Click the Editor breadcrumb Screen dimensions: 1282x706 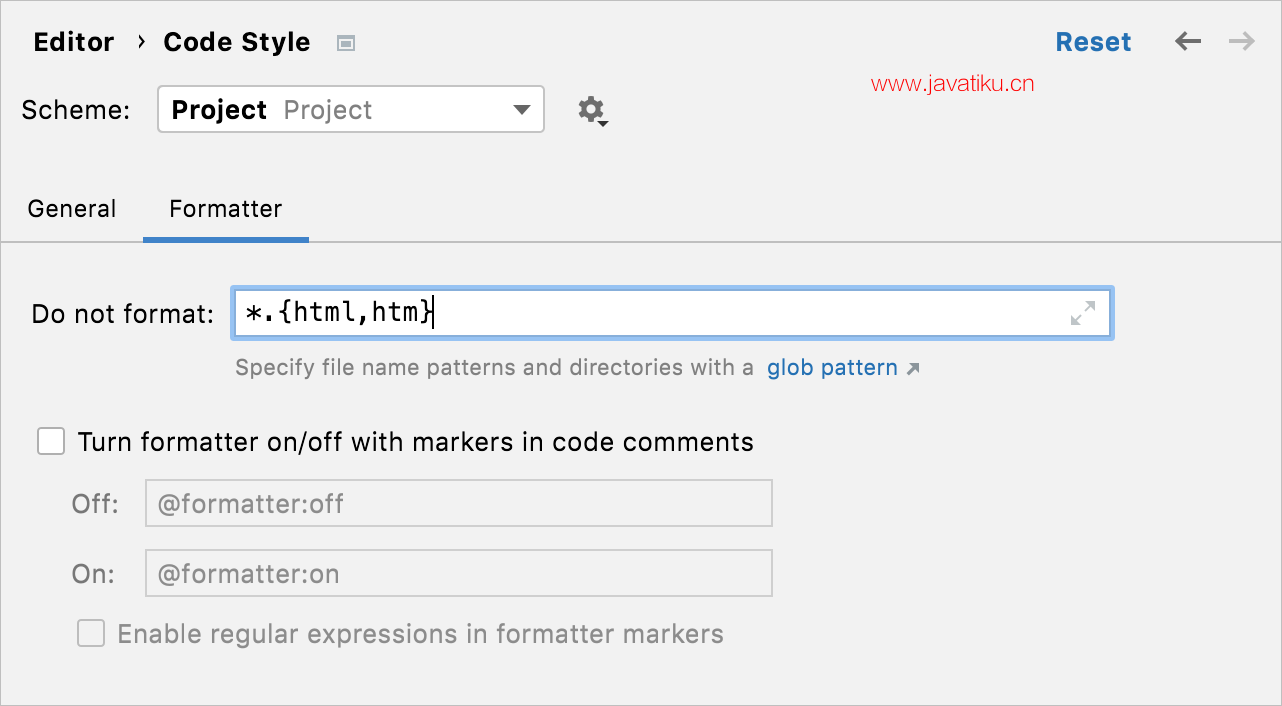74,42
